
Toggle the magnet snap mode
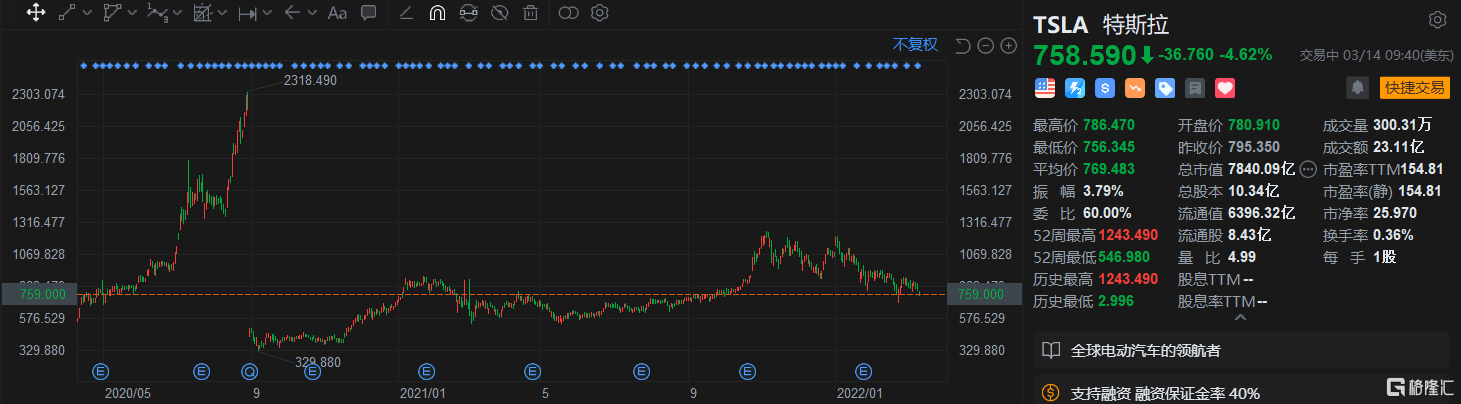coord(437,13)
